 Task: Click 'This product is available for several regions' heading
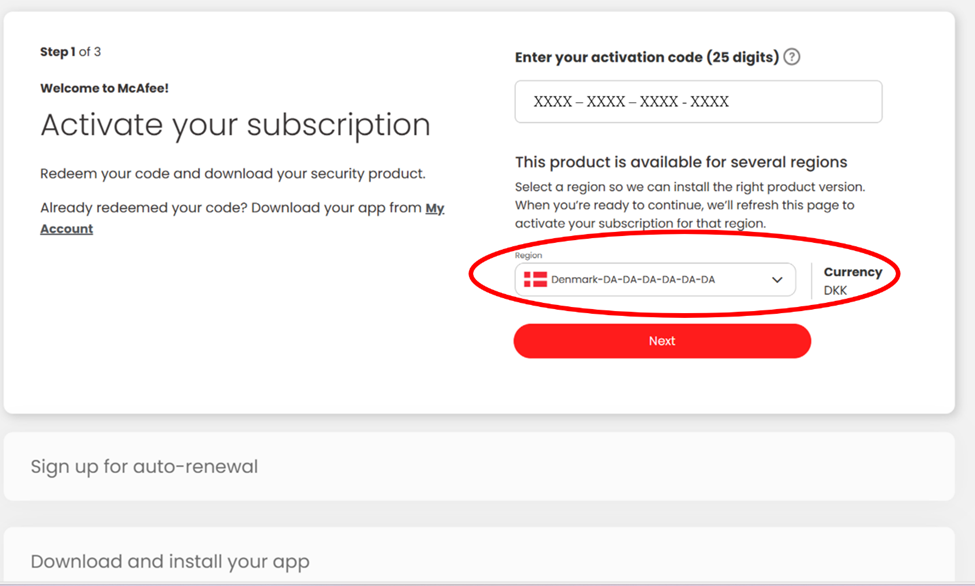point(680,162)
